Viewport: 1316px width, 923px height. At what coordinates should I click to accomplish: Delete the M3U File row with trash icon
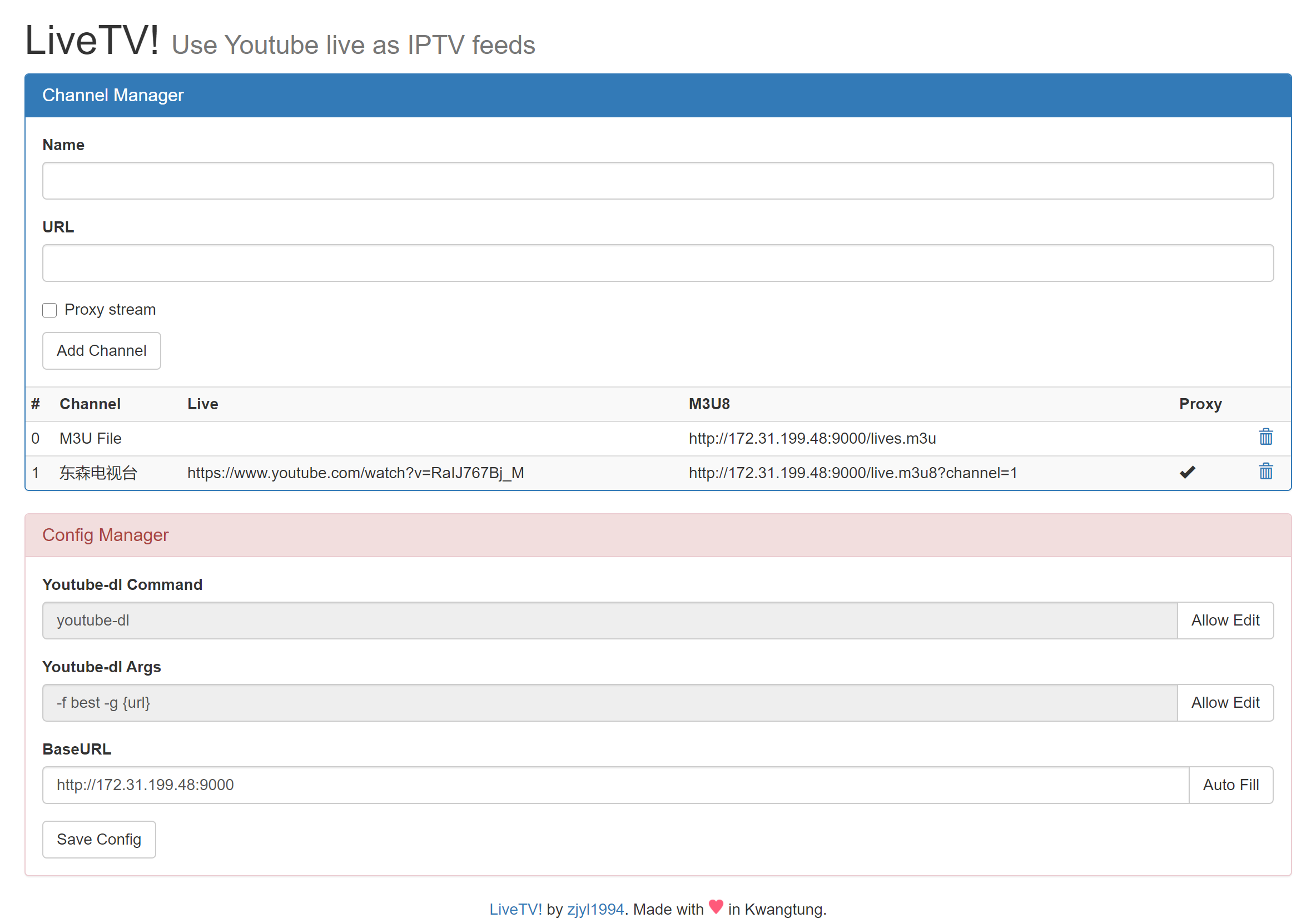pyautogui.click(x=1265, y=438)
